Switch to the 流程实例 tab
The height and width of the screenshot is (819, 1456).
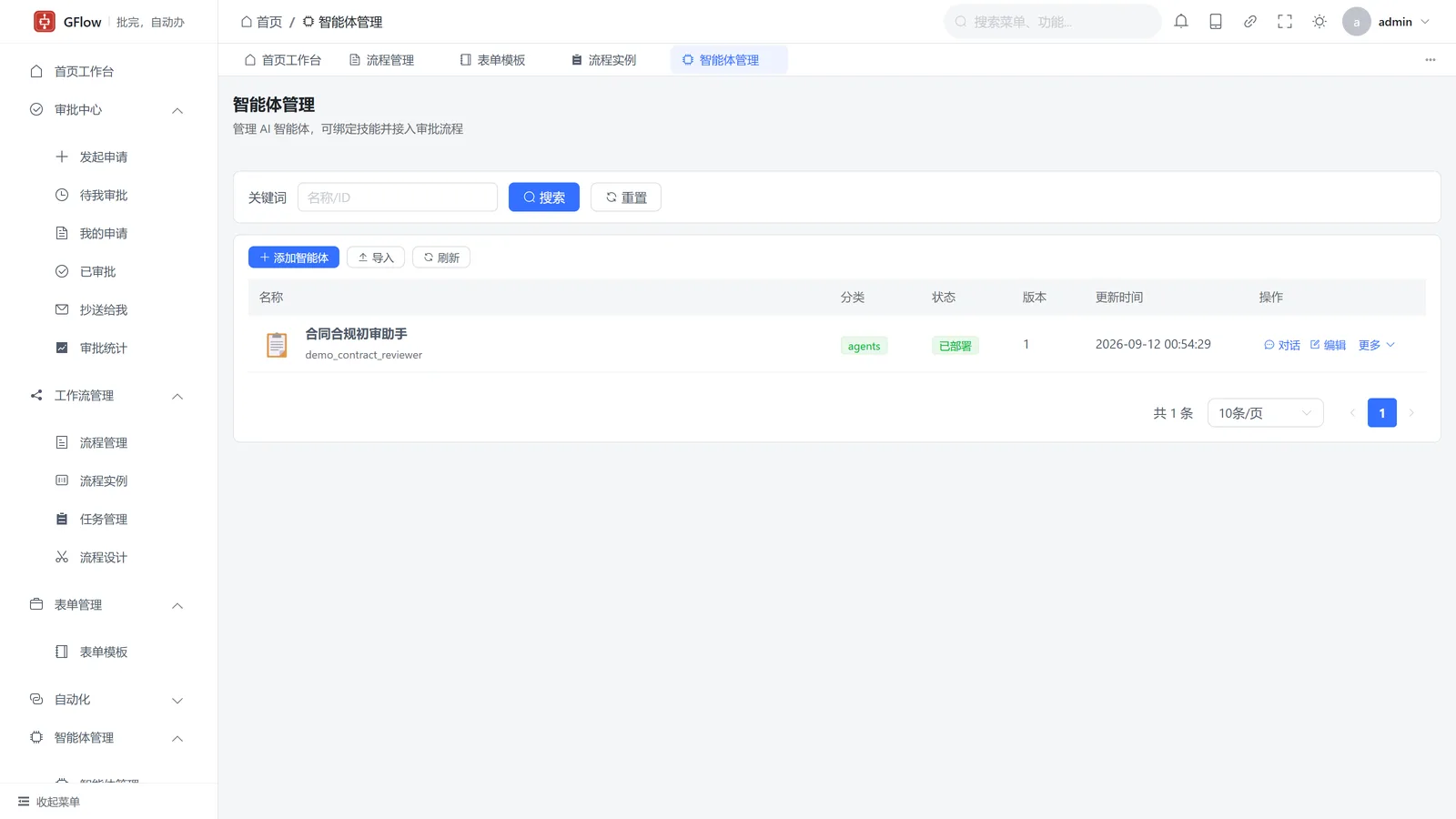[x=603, y=60]
